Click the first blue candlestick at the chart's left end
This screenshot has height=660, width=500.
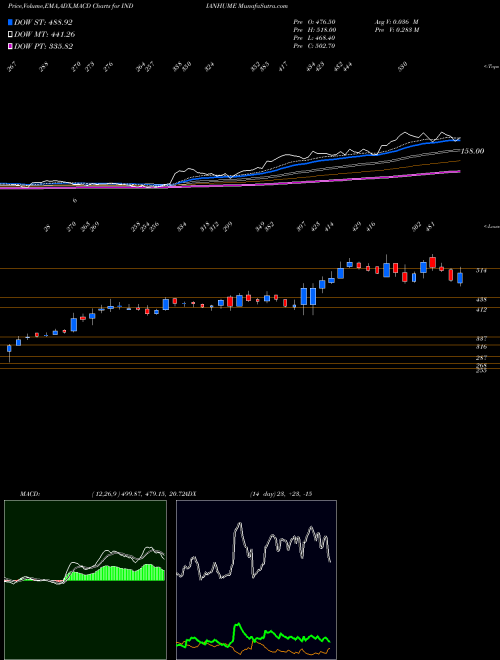9,349
